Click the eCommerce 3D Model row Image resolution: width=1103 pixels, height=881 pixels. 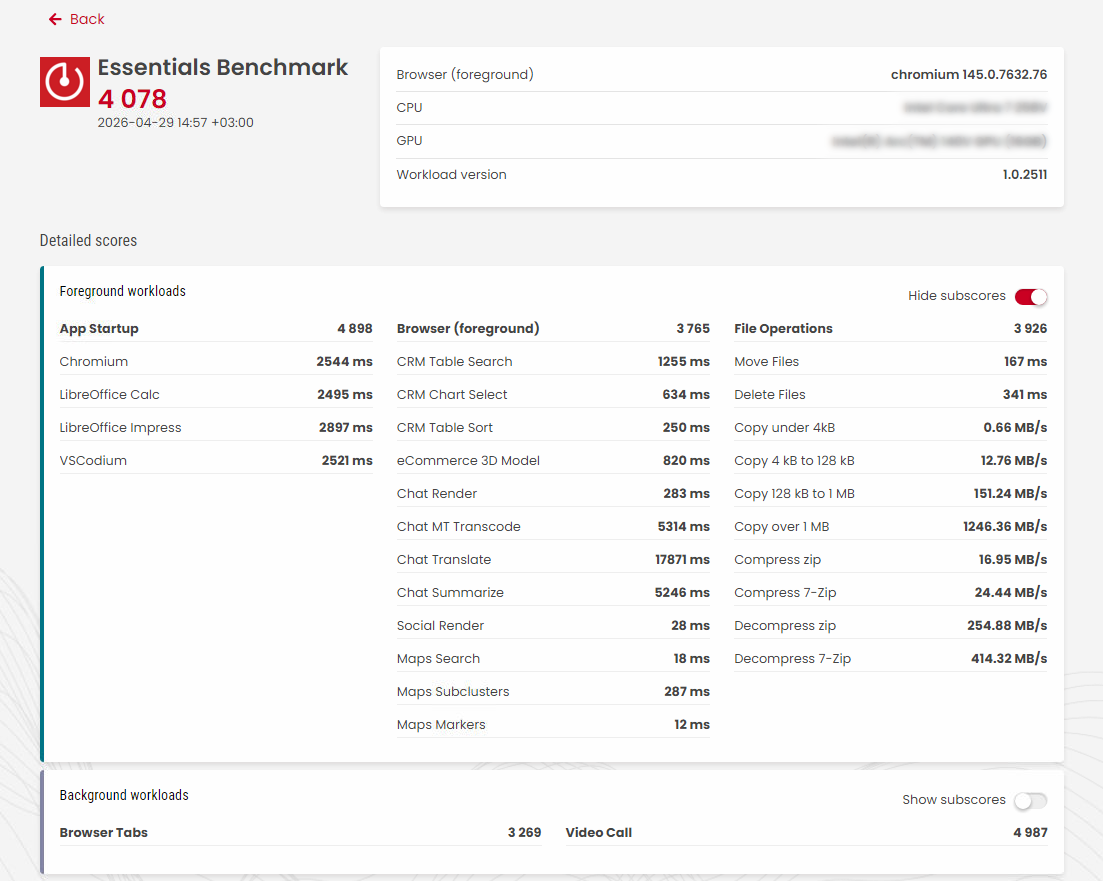click(553, 461)
